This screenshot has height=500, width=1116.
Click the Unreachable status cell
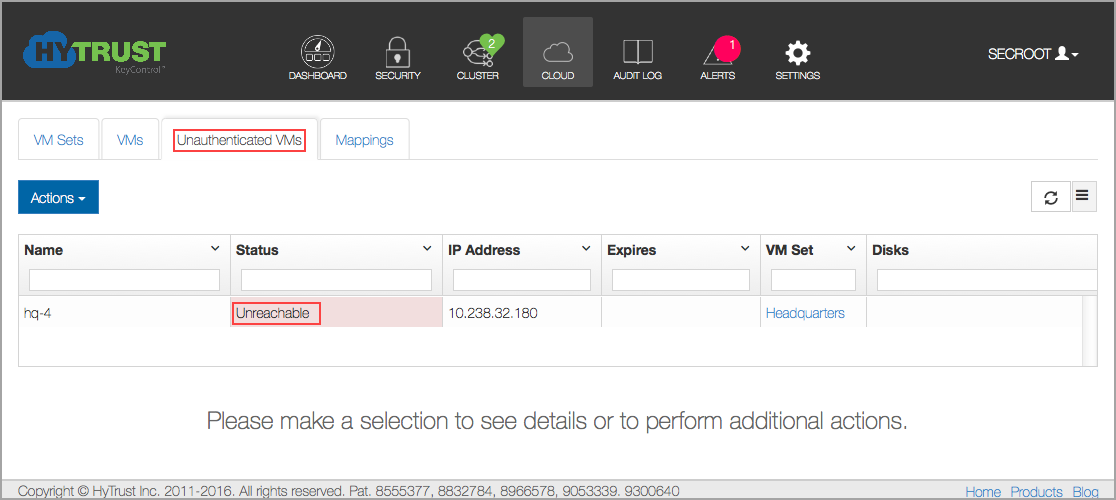tap(337, 313)
